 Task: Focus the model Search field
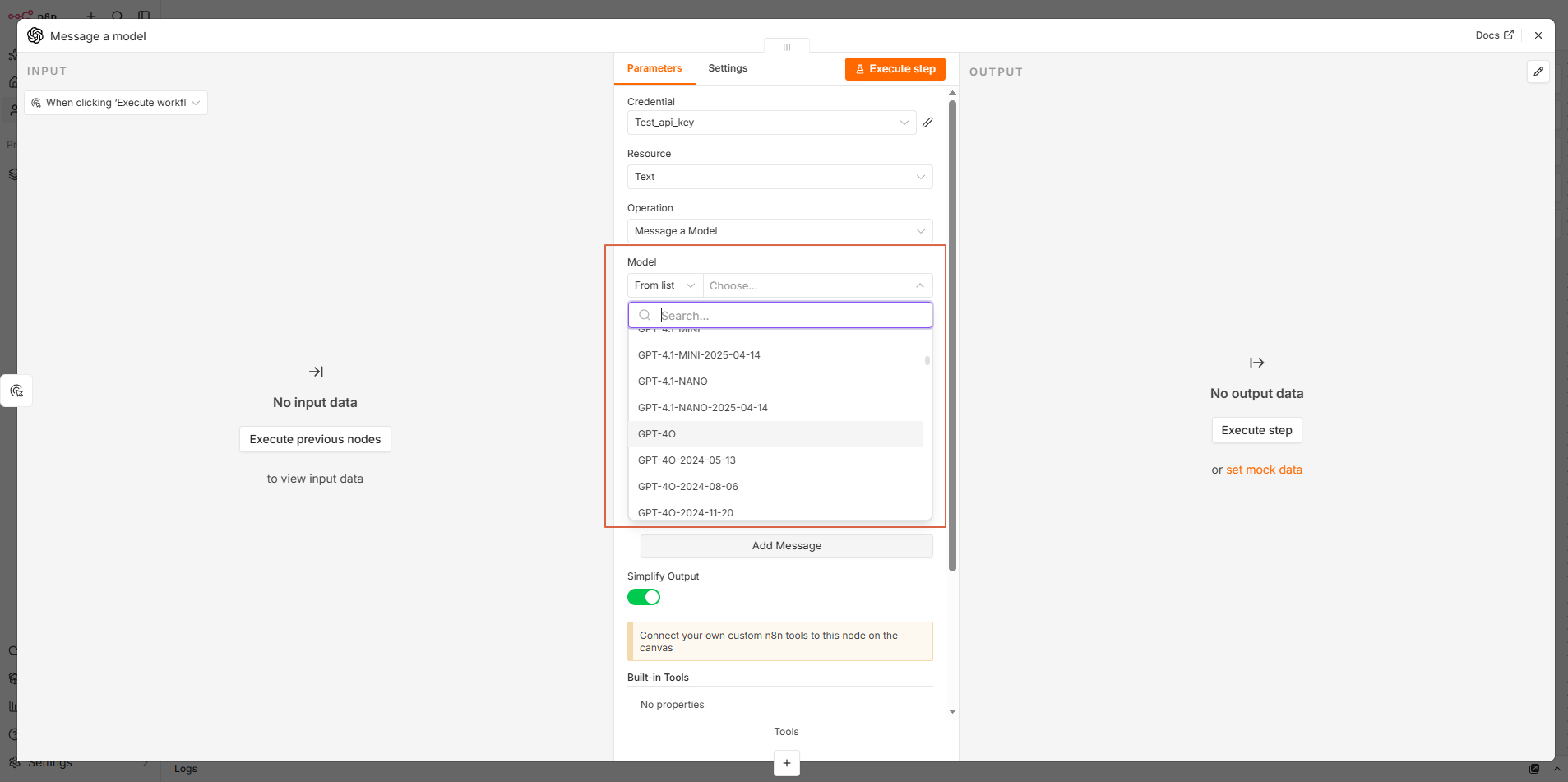click(779, 315)
